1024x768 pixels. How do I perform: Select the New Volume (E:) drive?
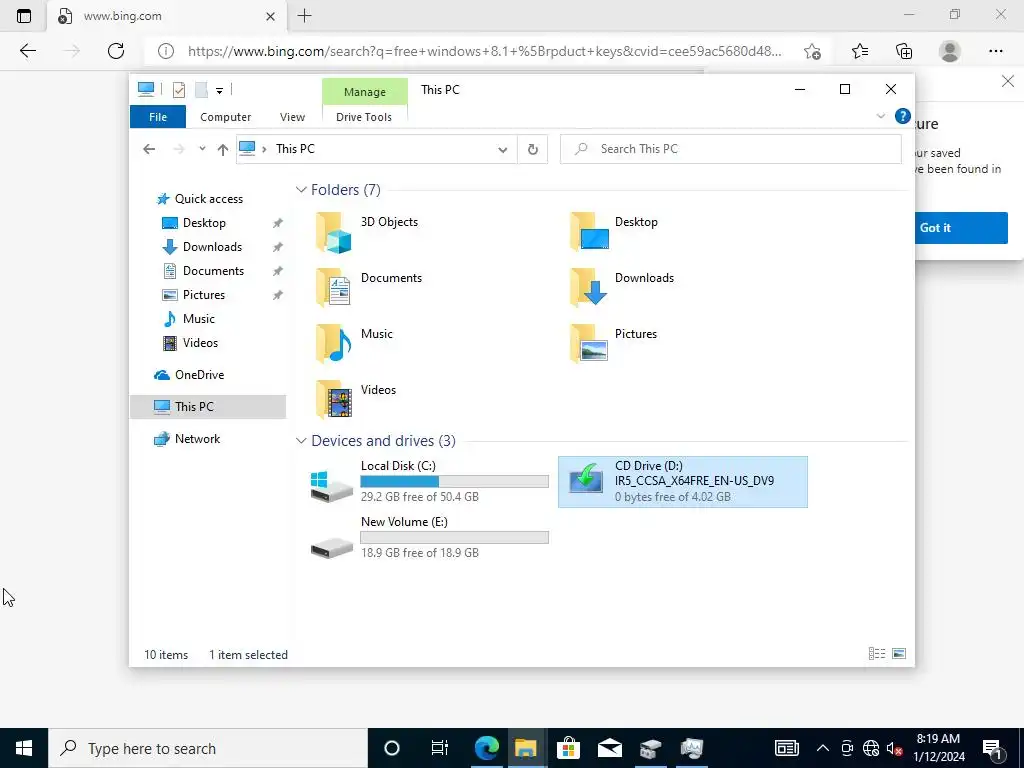(429, 537)
